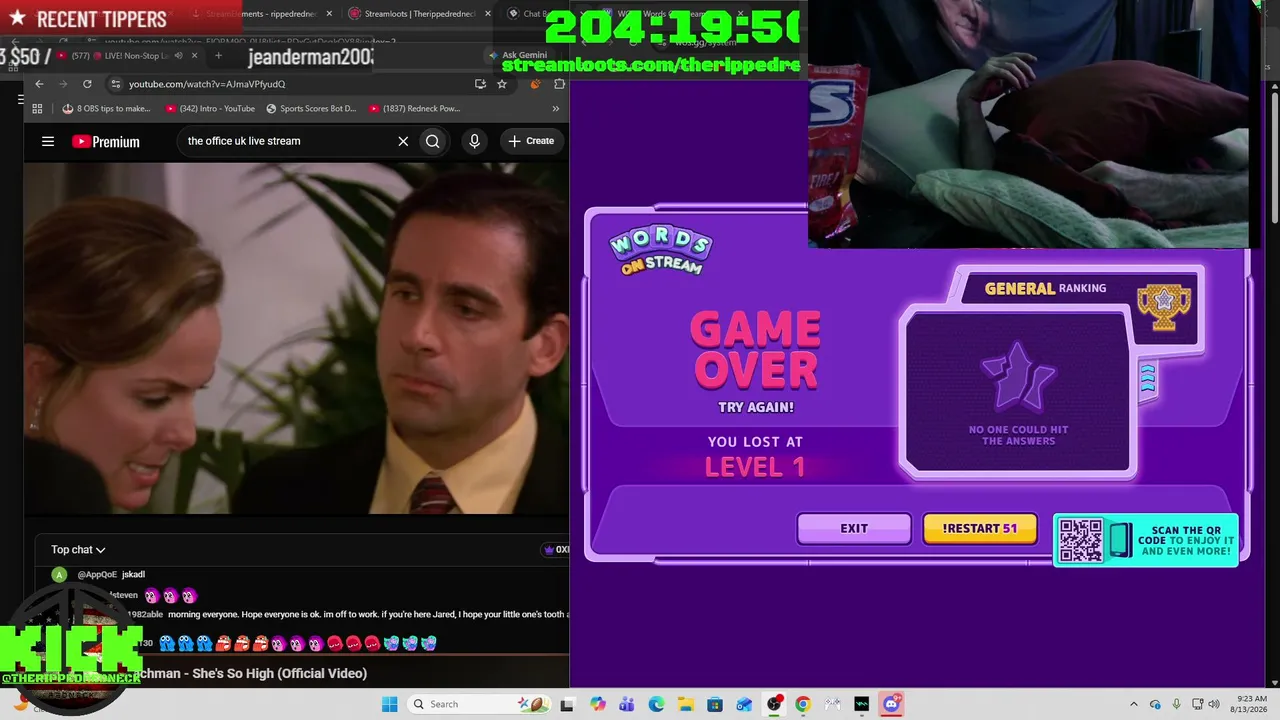Switch to OBS Studio on the taskbar

774,704
